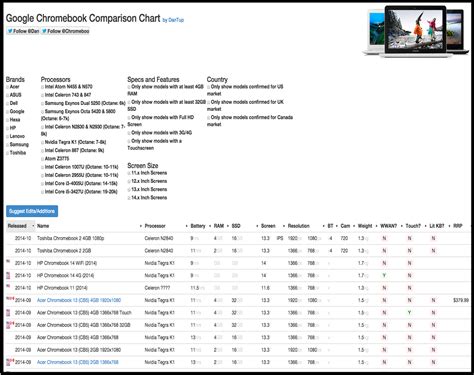Sort table by SSD column header
This screenshot has width=474, height=375.
[x=236, y=226]
